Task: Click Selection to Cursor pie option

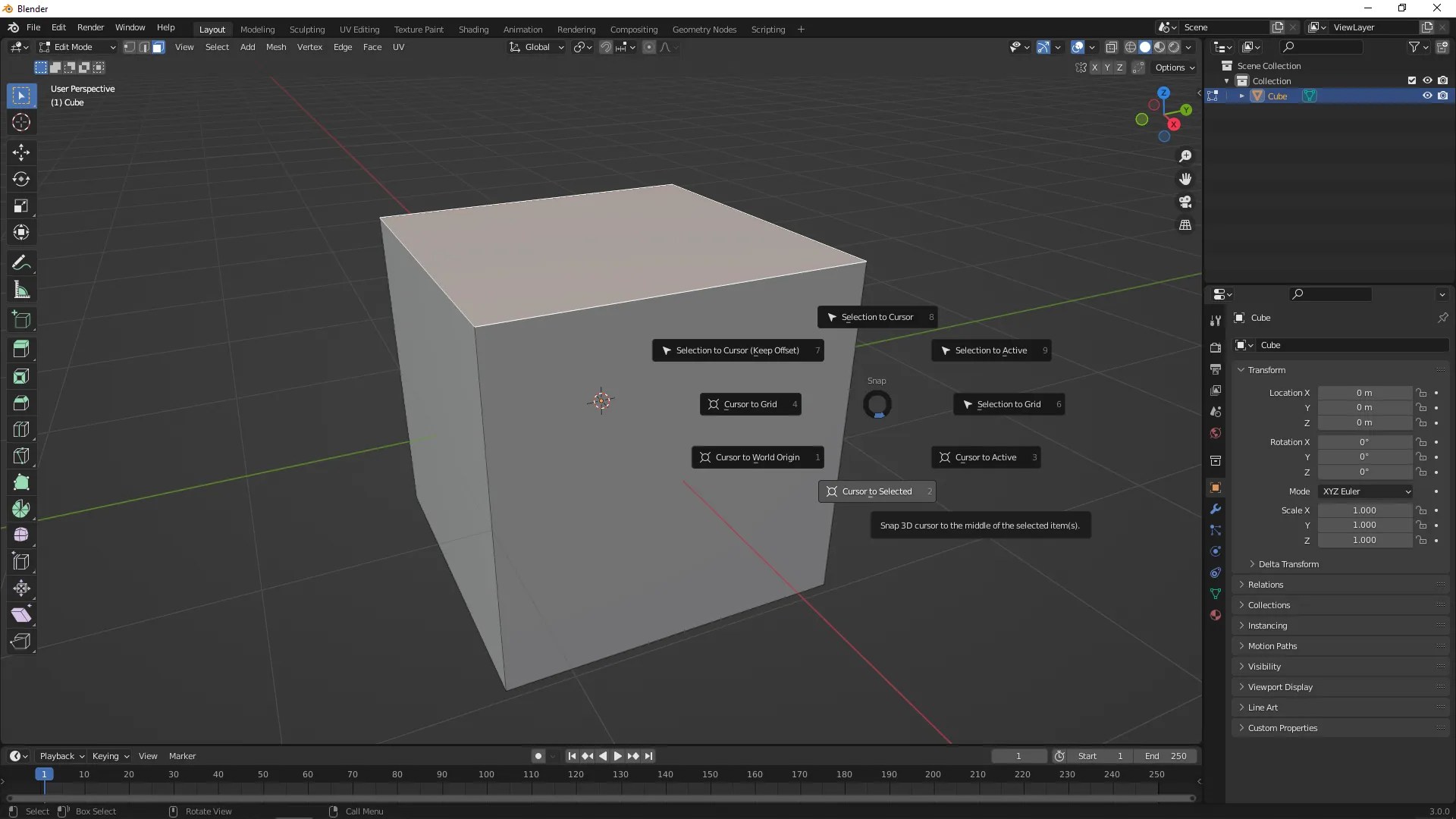Action: tap(877, 317)
